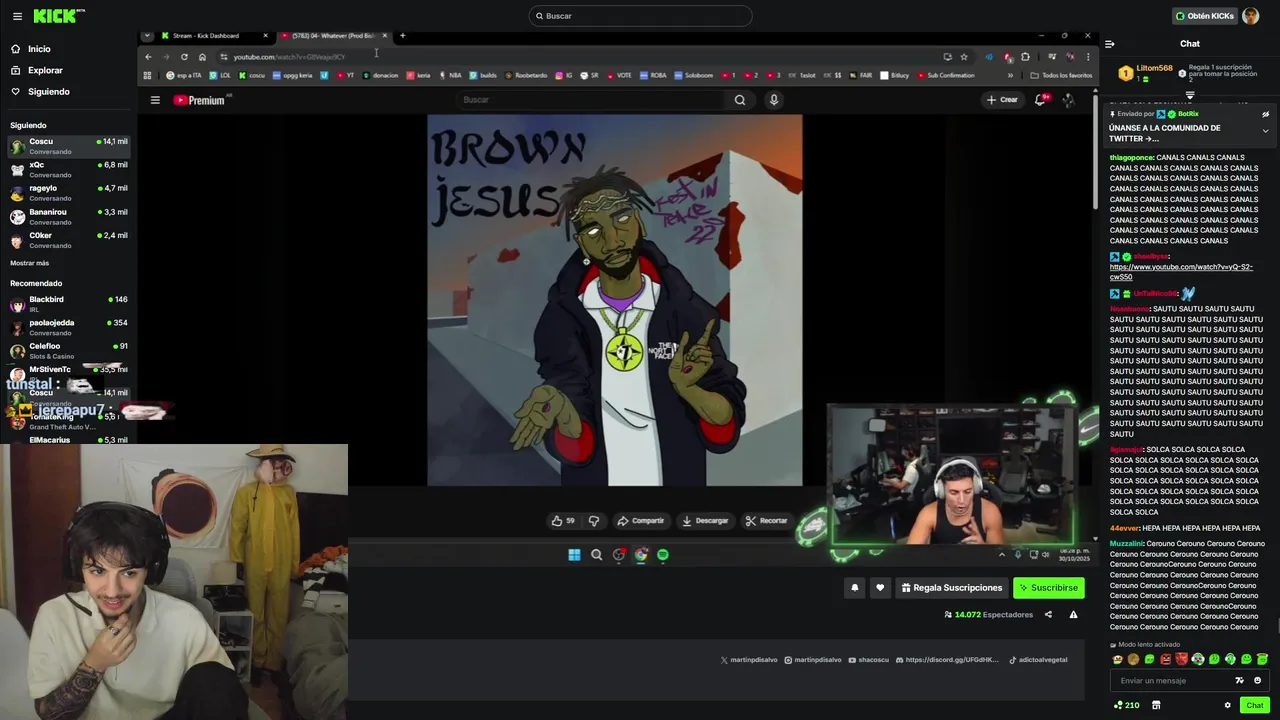Open the user profile avatar menu
This screenshot has width=1280, height=720.
point(1250,16)
